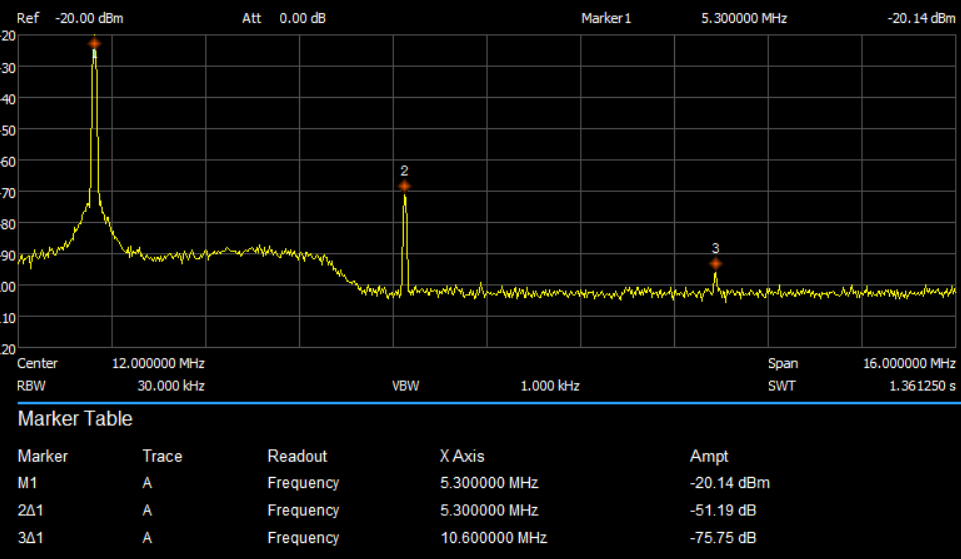
Task: Click the Ampt column header
Action: (709, 456)
